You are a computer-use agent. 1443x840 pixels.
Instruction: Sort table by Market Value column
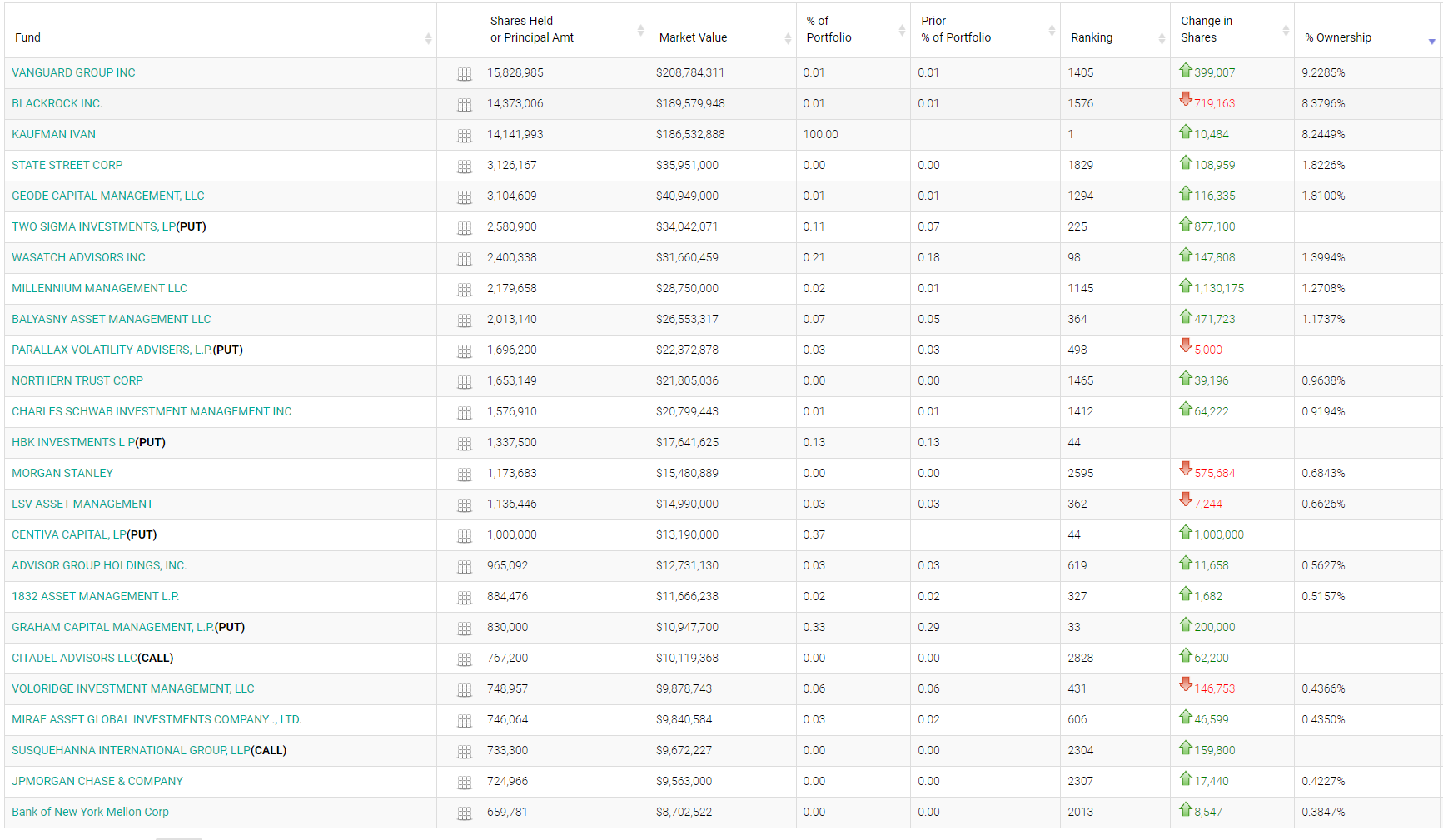723,31
